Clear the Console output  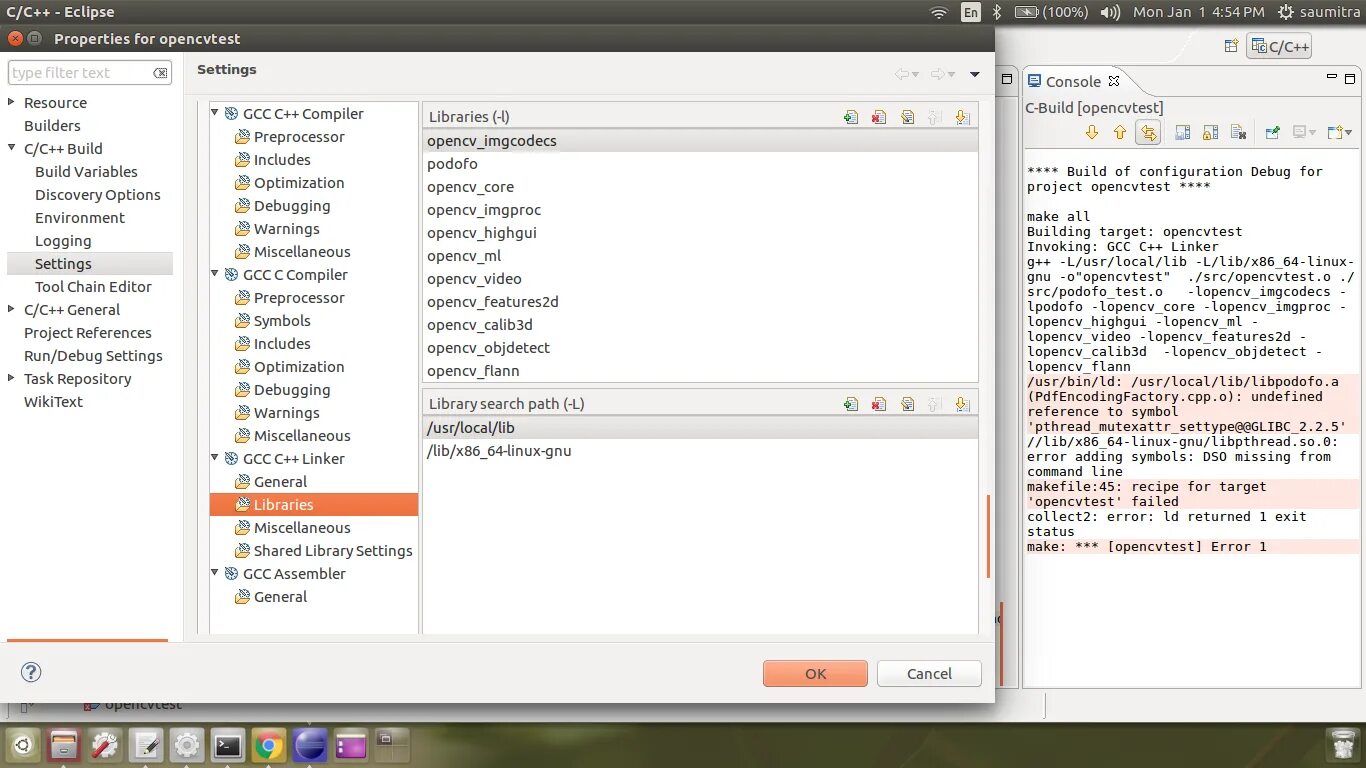tap(1238, 132)
